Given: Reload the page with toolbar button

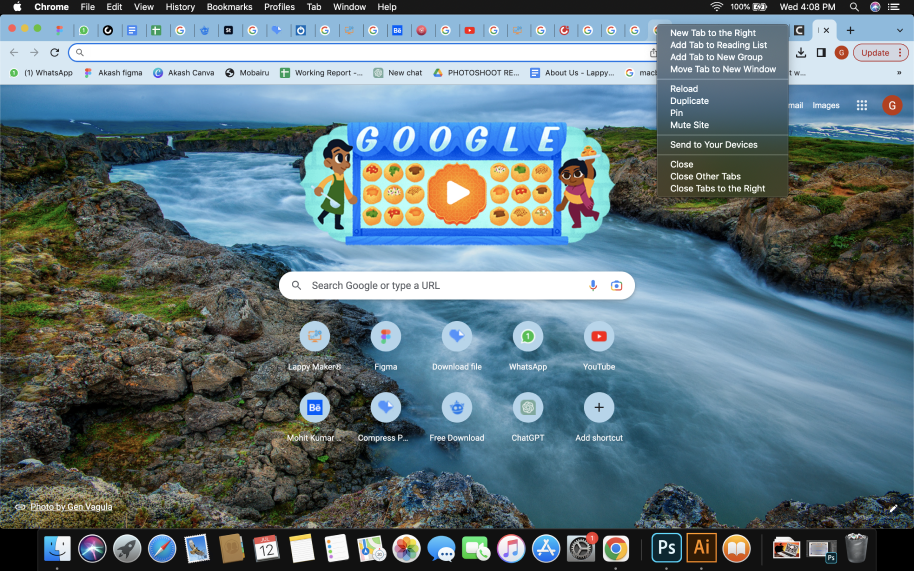Looking at the screenshot, I should tap(54, 52).
